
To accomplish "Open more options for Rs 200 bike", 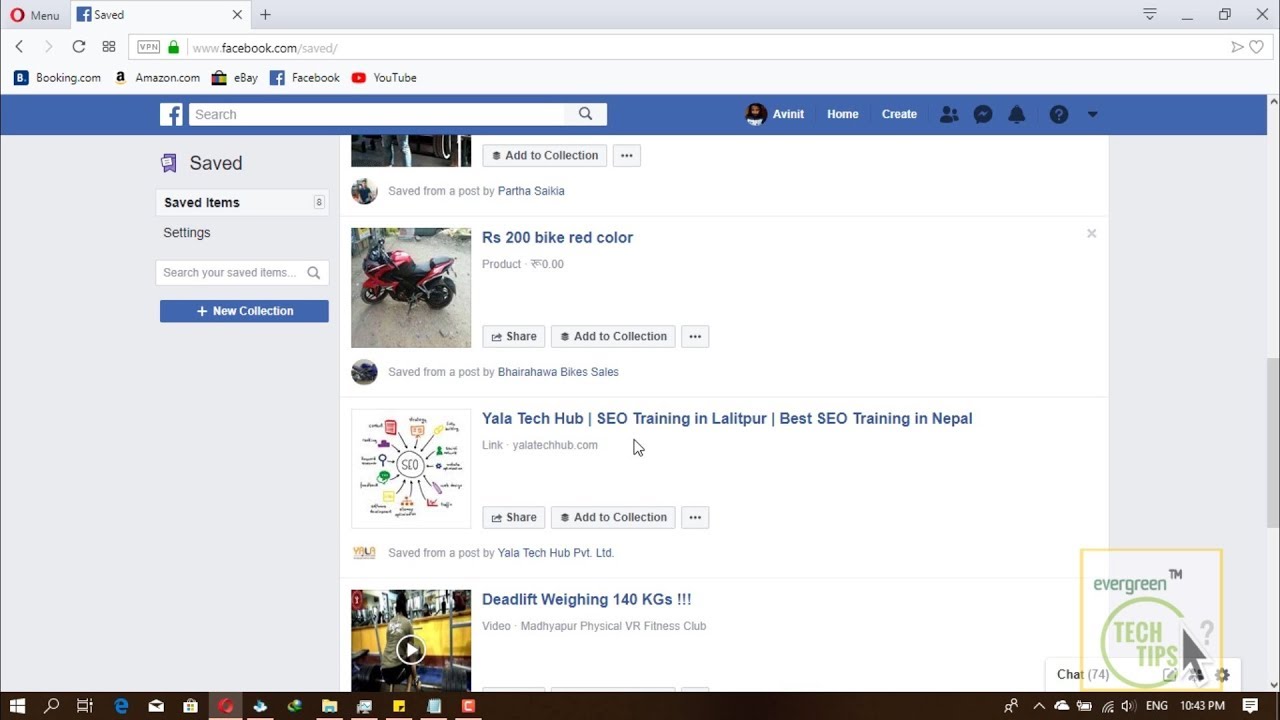I will pos(695,336).
